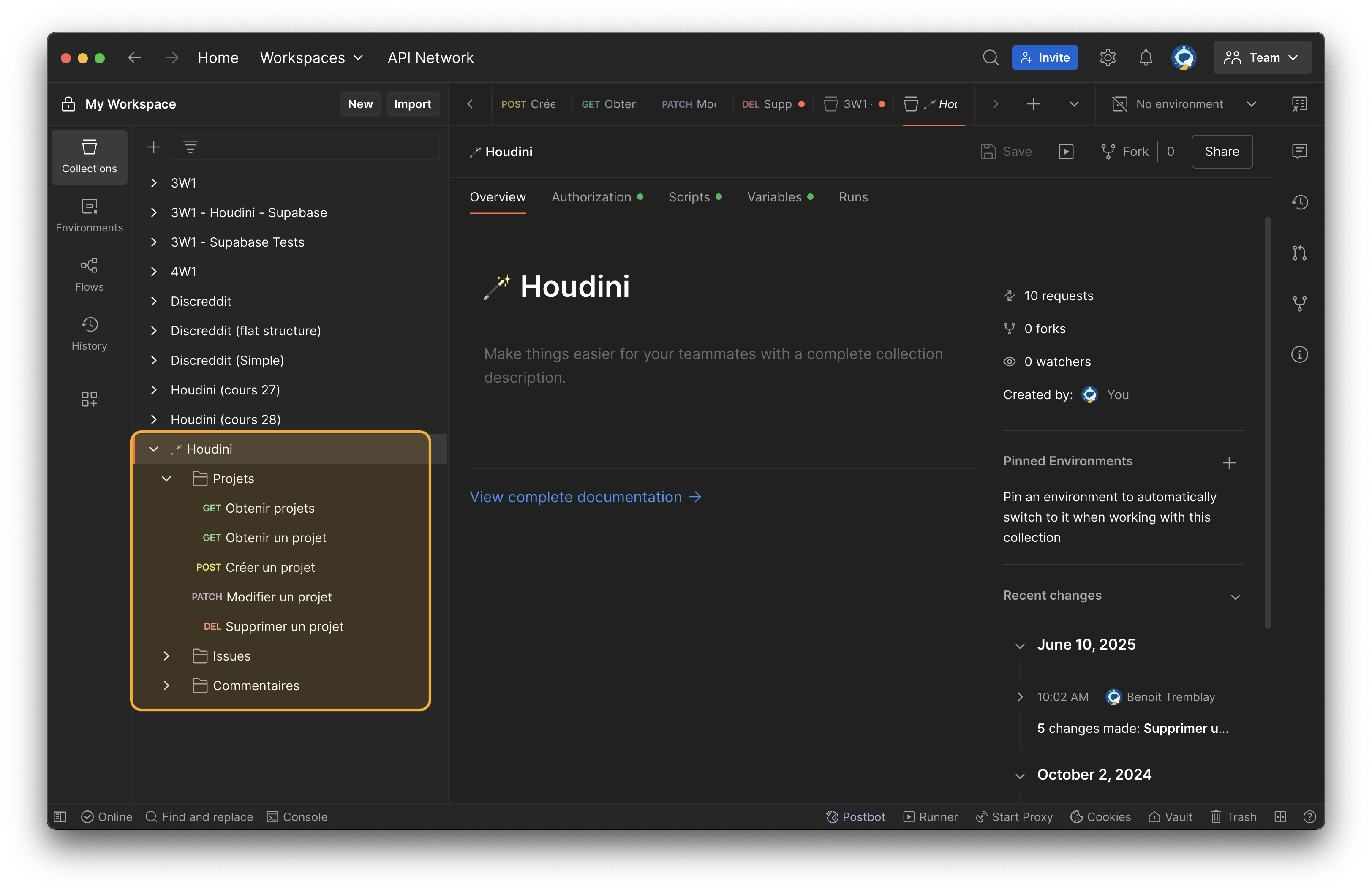
Task: Toggle two-pane layout icon in status bar
Action: 1280,816
